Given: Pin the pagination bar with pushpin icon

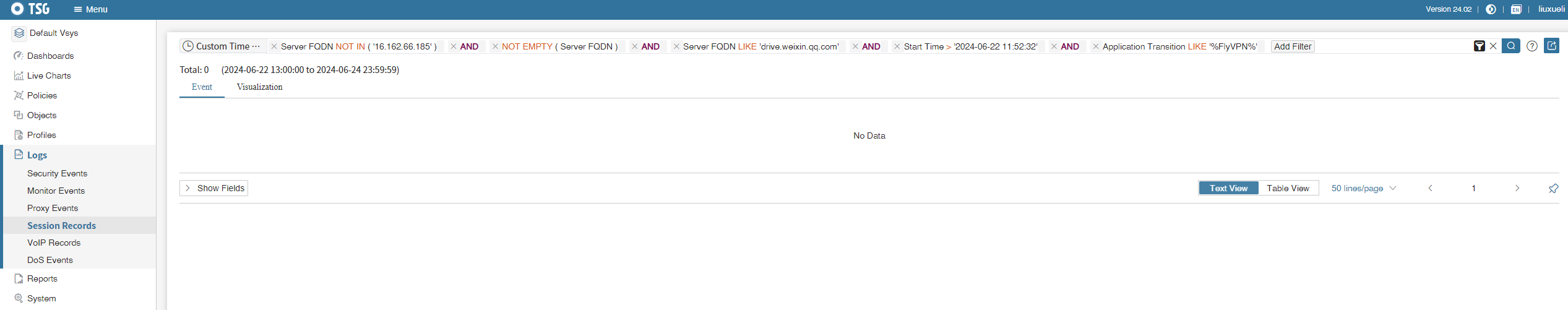Looking at the screenshot, I should tap(1553, 188).
